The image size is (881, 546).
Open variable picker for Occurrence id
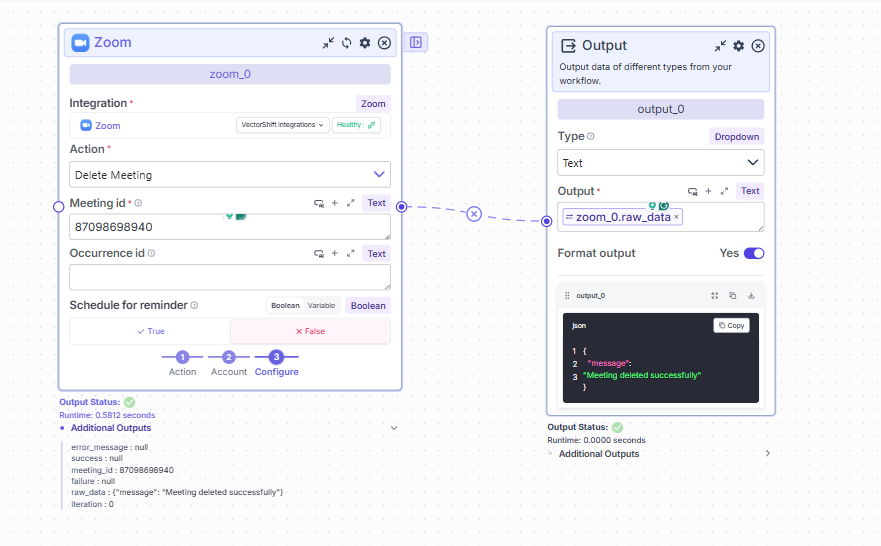(319, 254)
